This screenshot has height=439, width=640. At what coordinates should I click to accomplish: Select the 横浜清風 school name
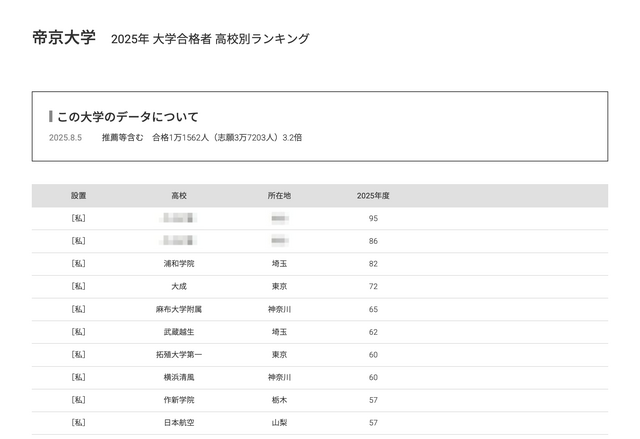click(x=179, y=377)
